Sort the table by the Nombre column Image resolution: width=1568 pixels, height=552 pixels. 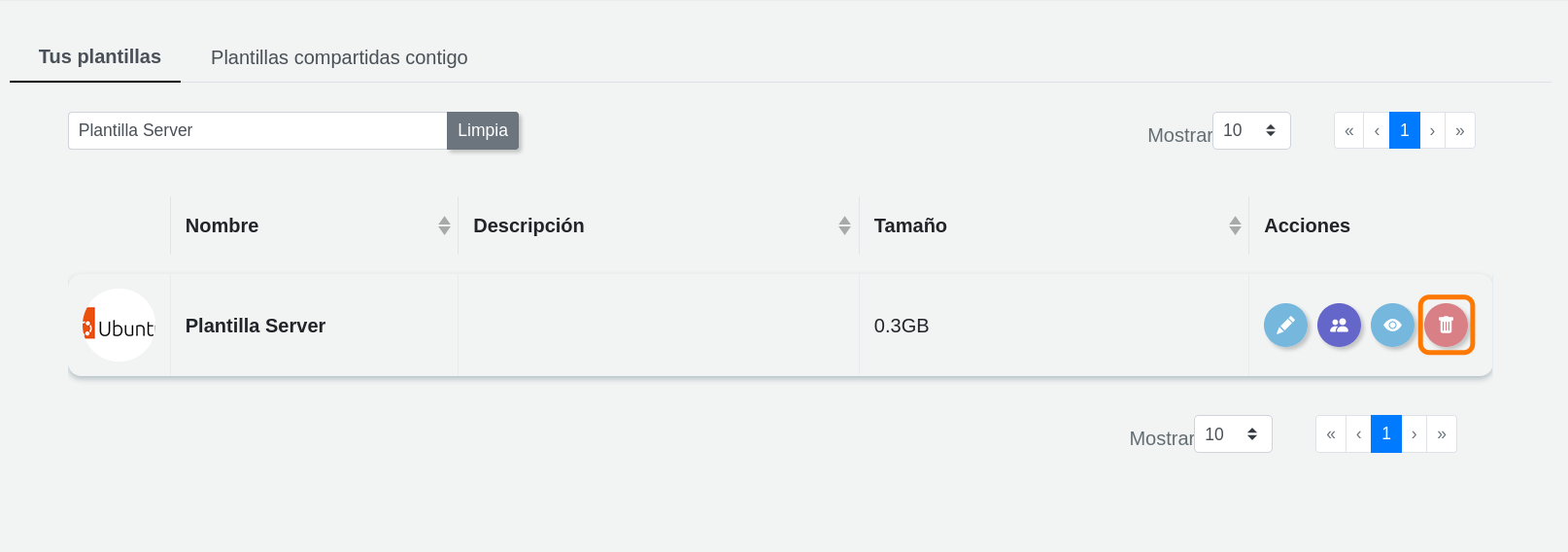[444, 225]
